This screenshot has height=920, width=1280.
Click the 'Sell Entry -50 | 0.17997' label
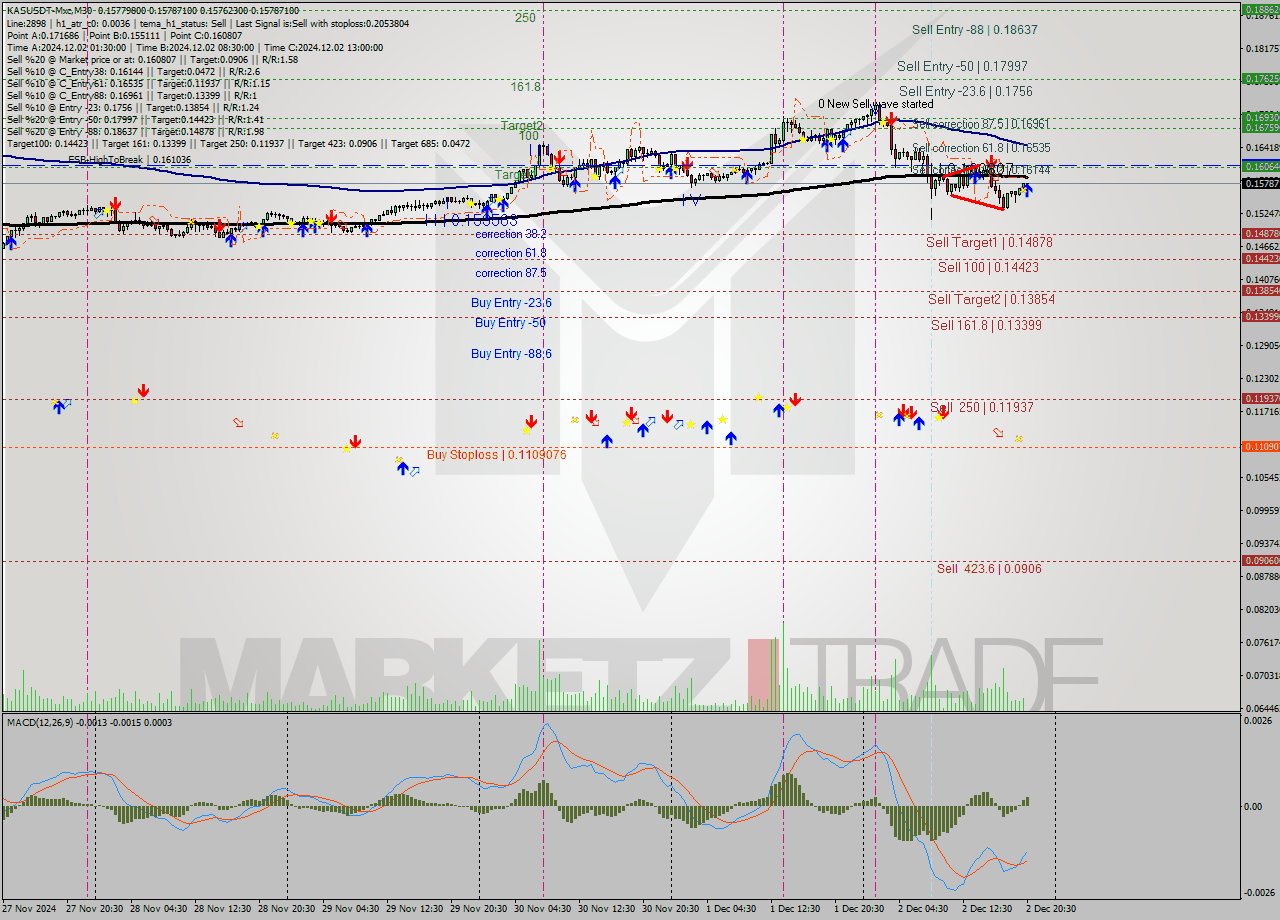(x=962, y=66)
